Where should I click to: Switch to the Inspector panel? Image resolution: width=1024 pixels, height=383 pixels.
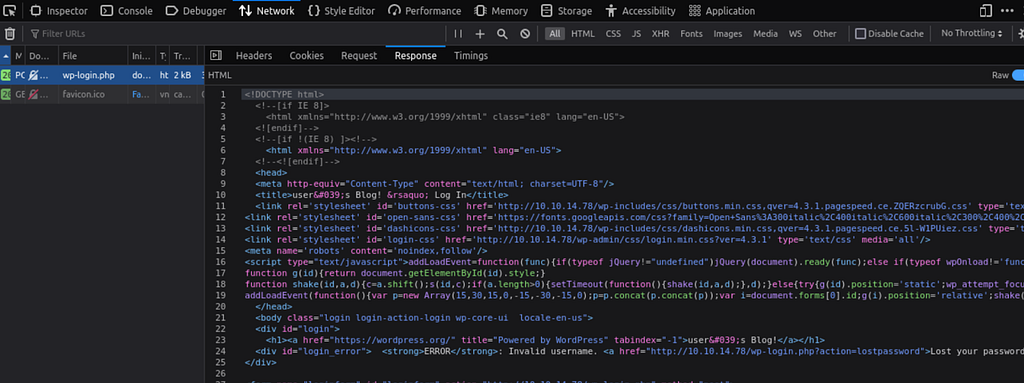59,10
